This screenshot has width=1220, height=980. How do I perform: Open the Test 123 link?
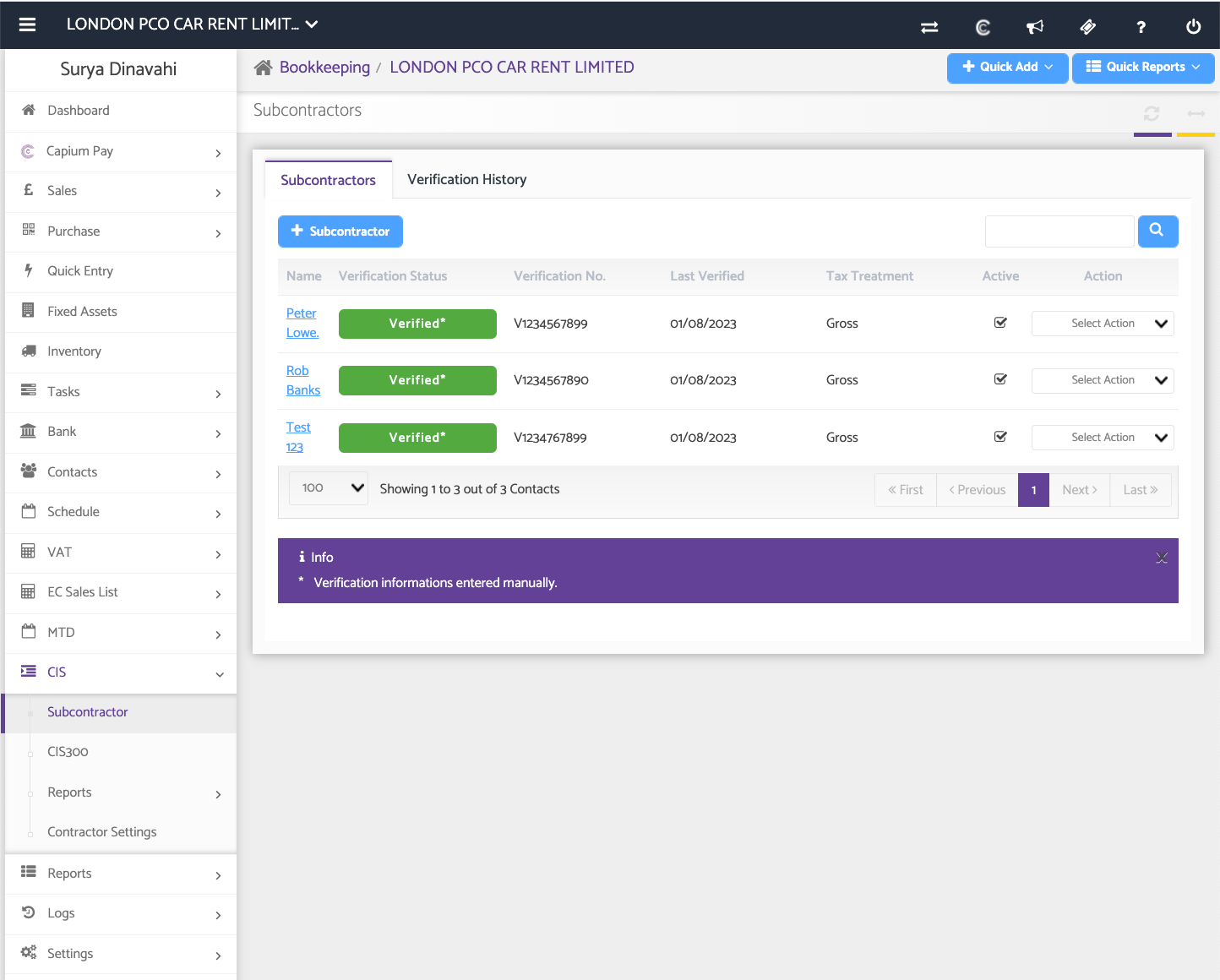point(298,437)
